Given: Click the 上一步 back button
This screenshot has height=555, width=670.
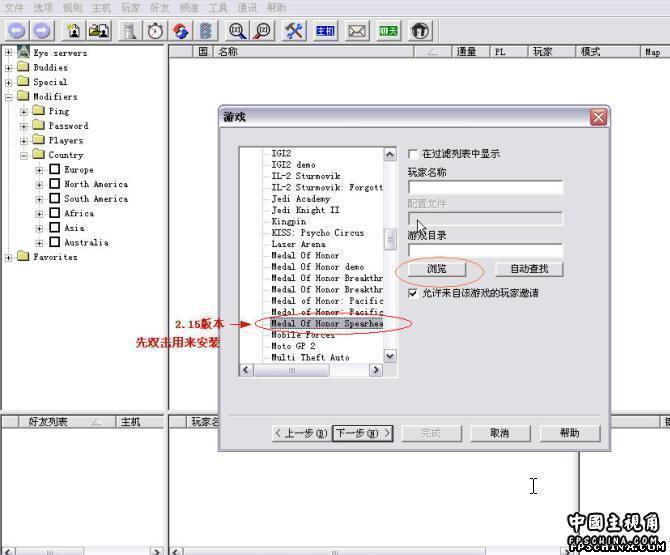Looking at the screenshot, I should 302,433.
